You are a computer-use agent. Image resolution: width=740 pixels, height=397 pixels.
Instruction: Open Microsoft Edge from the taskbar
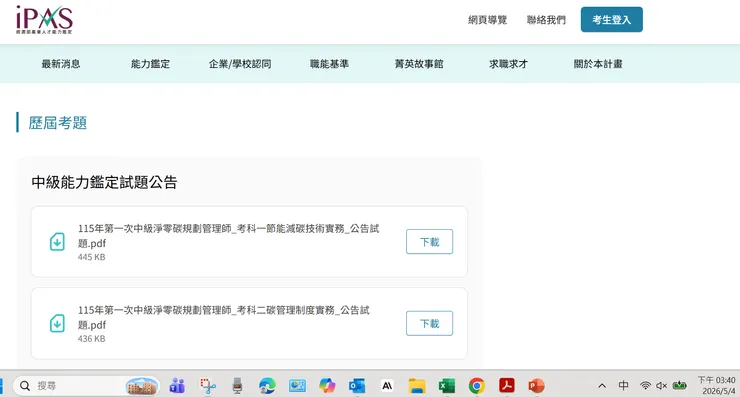tap(267, 386)
